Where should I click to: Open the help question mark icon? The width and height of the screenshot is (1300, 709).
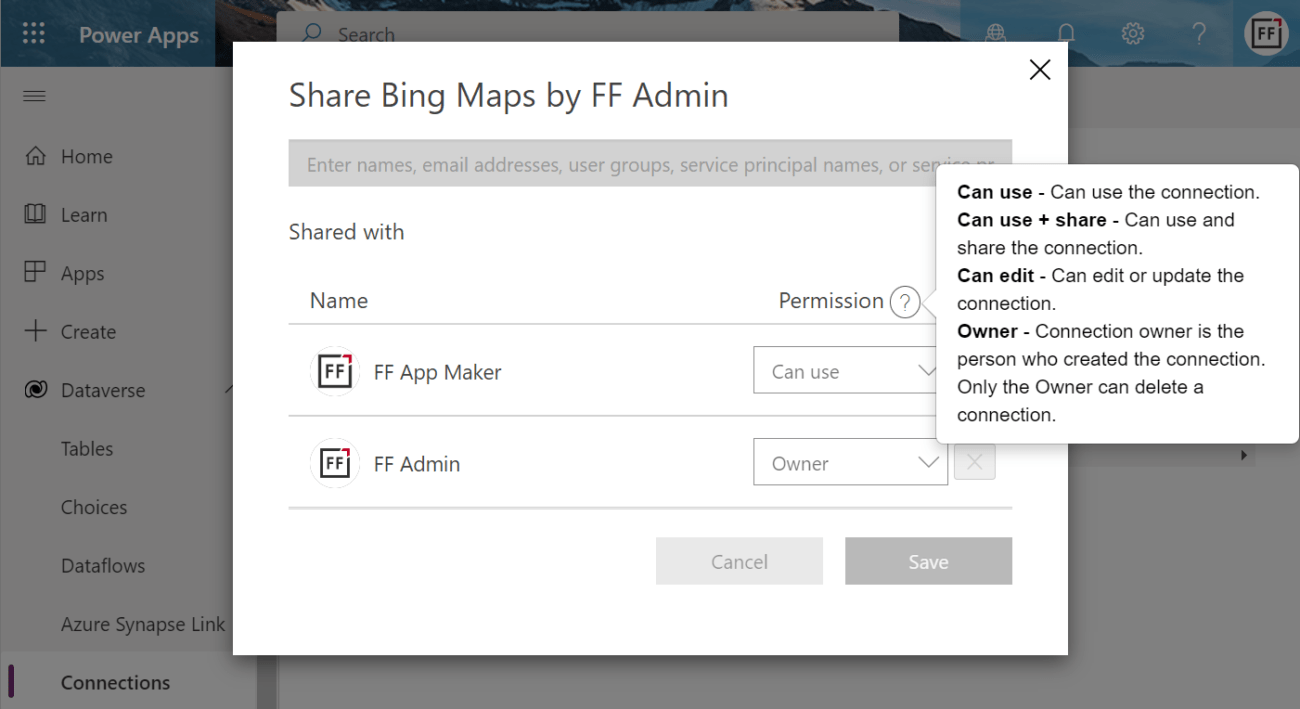1199,33
